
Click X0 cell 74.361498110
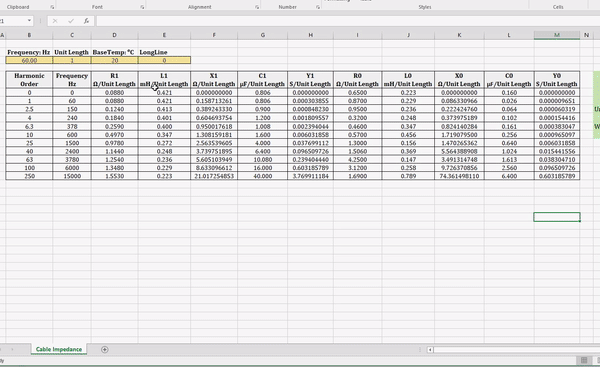[x=459, y=176]
